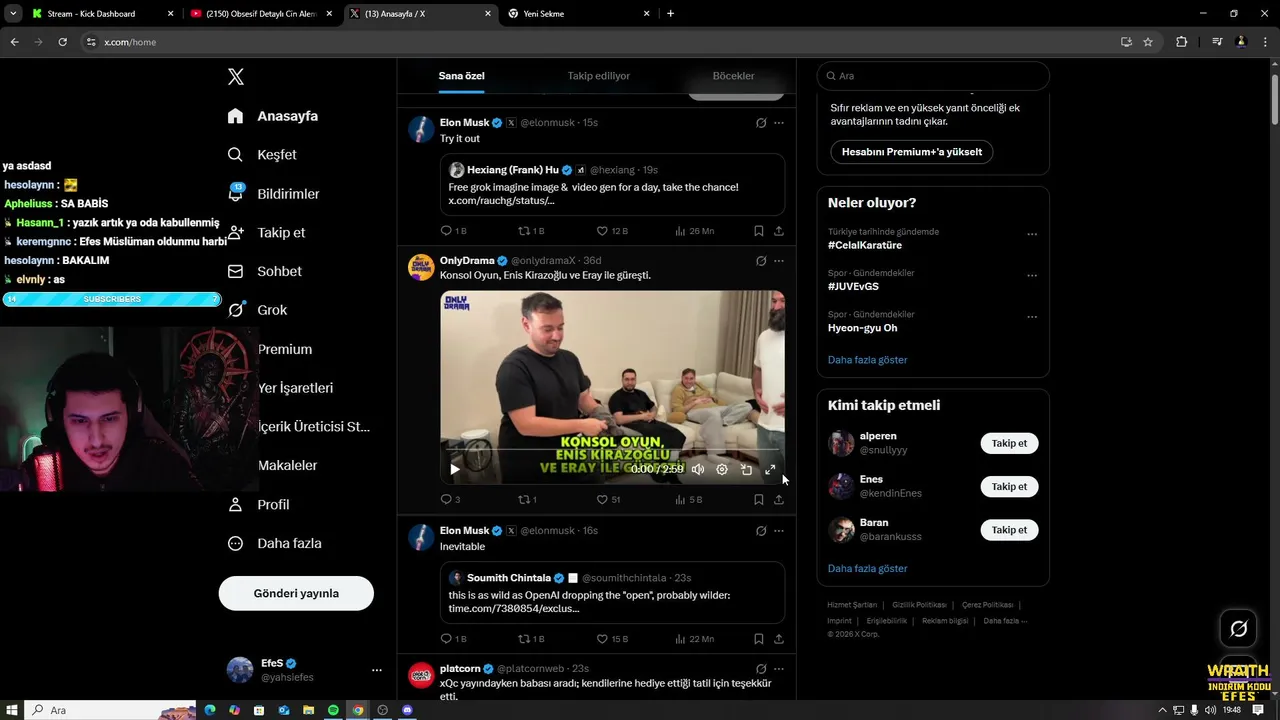This screenshot has width=1280, height=720.
Task: Follow alperen with Takip et
Action: [1009, 443]
